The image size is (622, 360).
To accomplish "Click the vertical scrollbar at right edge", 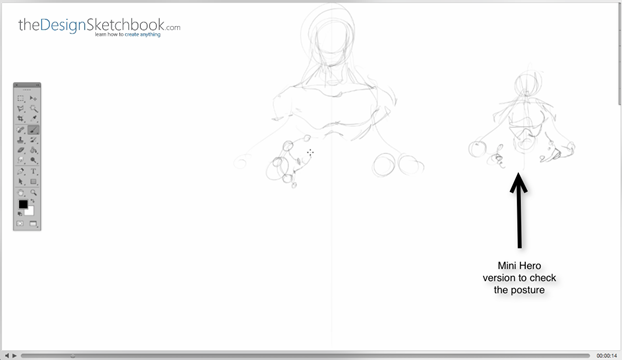I will point(620,55).
